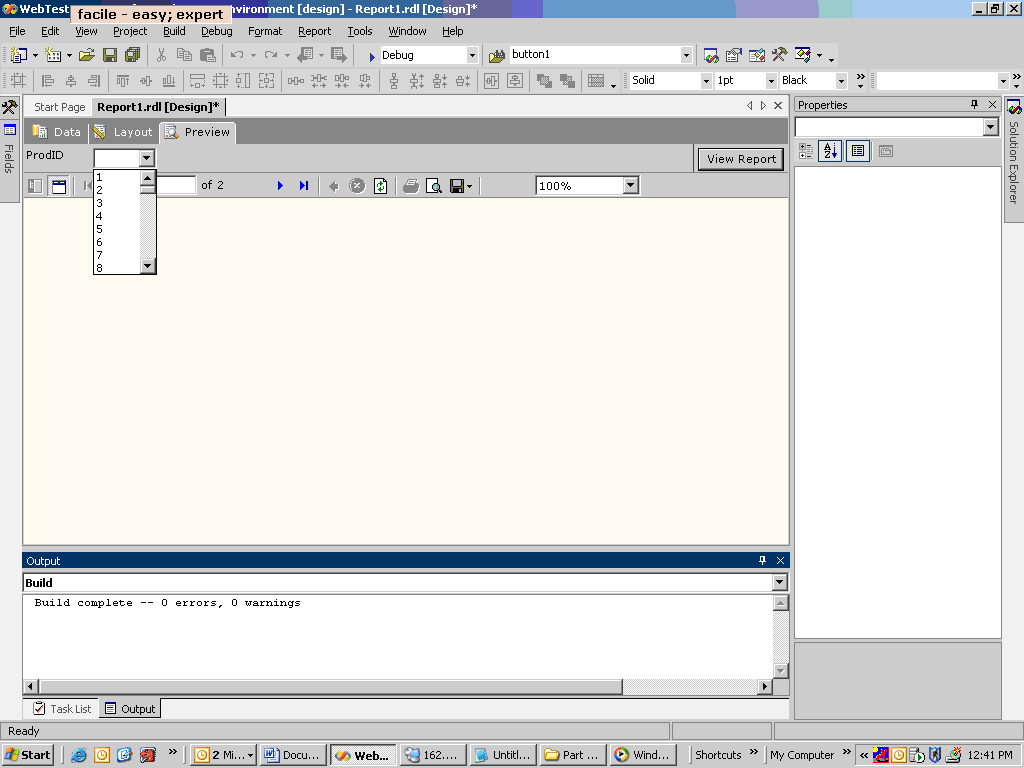This screenshot has width=1024, height=768.
Task: Click the New Project toolbar icon
Action: [x=19, y=56]
